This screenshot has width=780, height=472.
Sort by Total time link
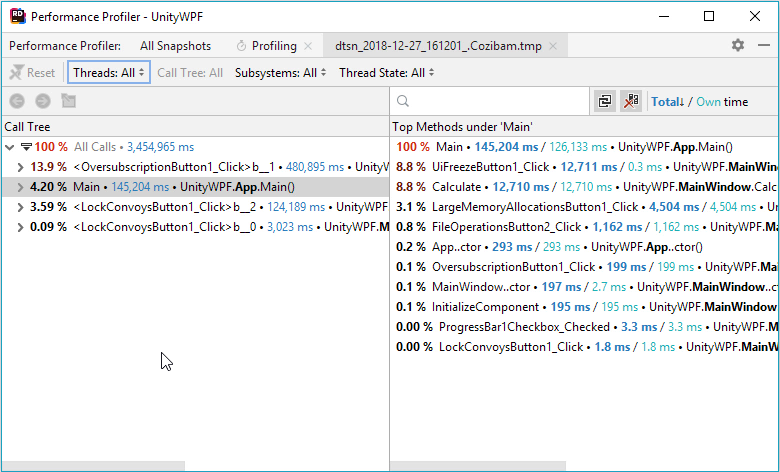[x=668, y=102]
